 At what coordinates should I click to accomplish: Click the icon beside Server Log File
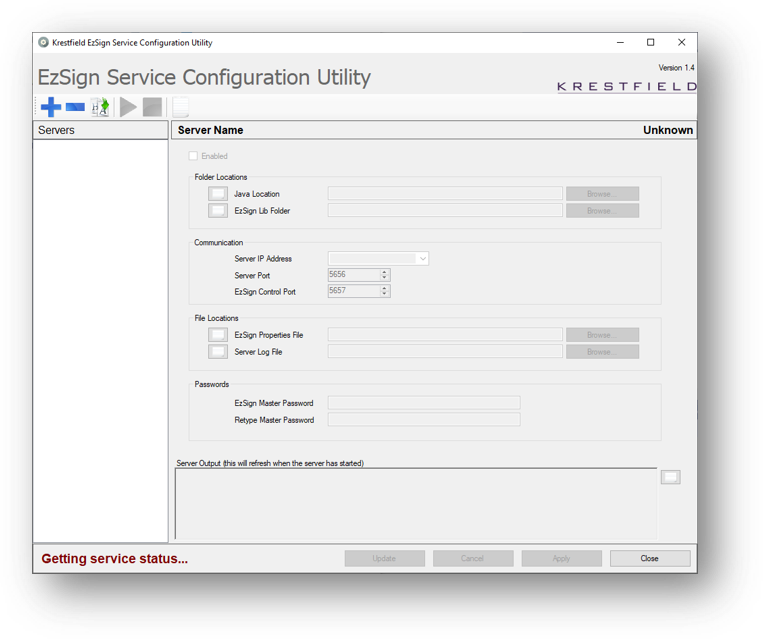tap(218, 352)
